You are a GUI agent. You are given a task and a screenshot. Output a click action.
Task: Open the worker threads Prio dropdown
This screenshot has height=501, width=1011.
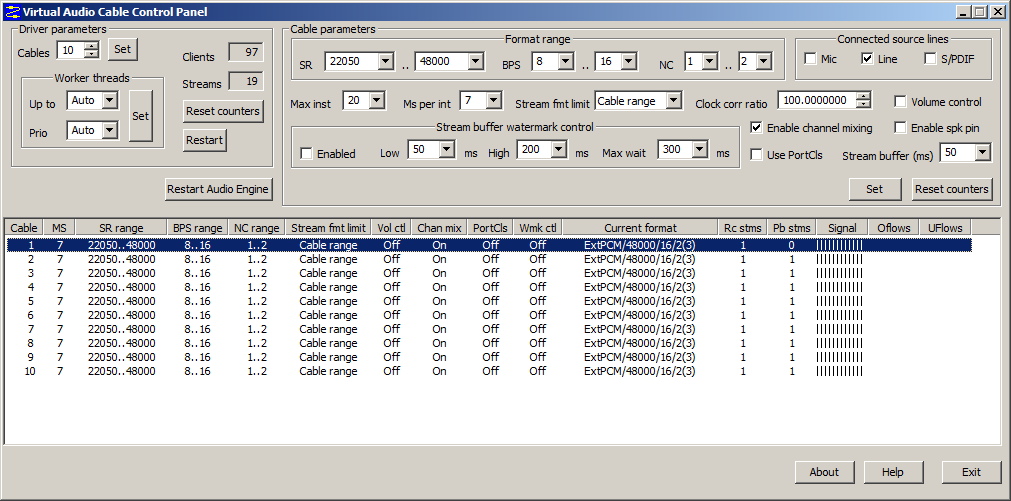(x=110, y=130)
